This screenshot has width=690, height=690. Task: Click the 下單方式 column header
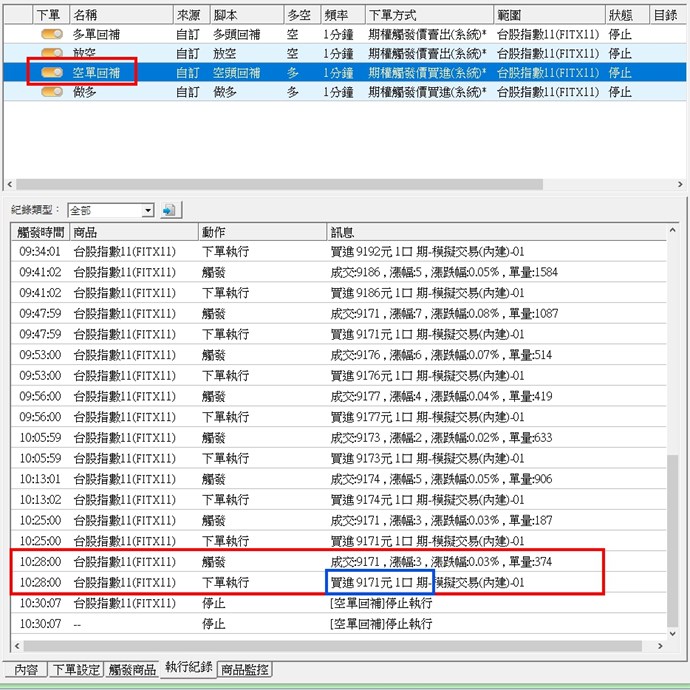click(x=429, y=15)
